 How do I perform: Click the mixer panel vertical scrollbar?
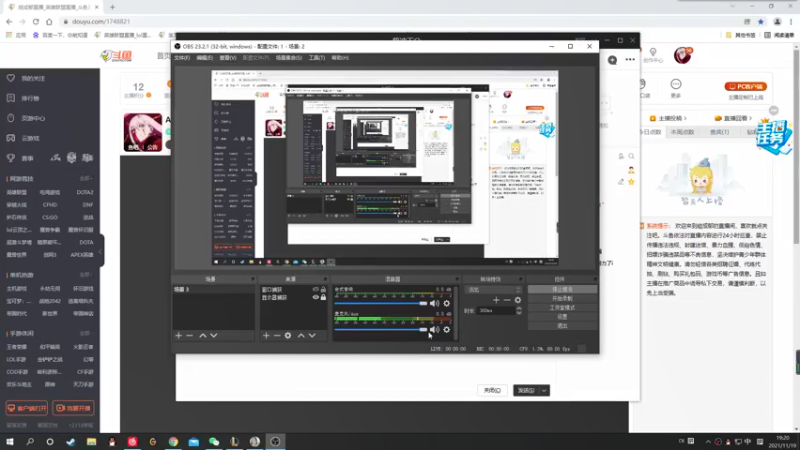click(x=456, y=312)
